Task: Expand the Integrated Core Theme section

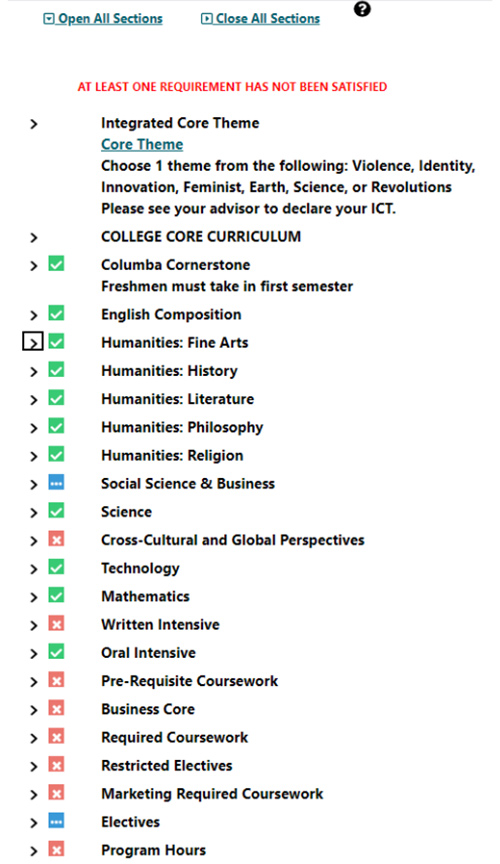Action: pyautogui.click(x=34, y=124)
